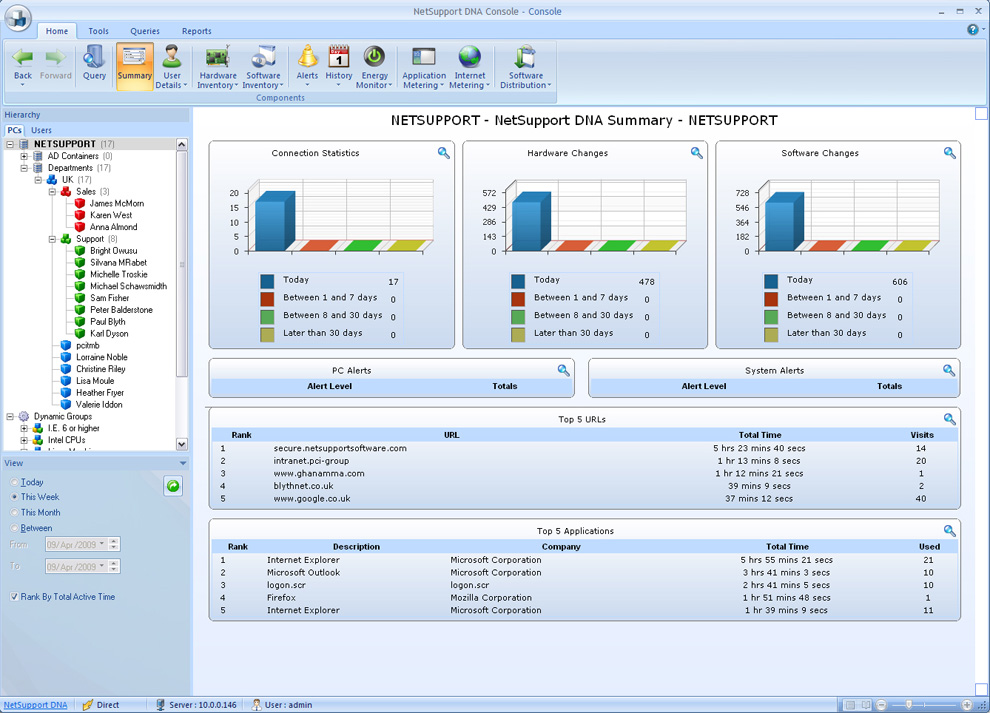Screen dimensions: 990x713
Task: Select James McMorn in the tree
Action: coord(117,203)
